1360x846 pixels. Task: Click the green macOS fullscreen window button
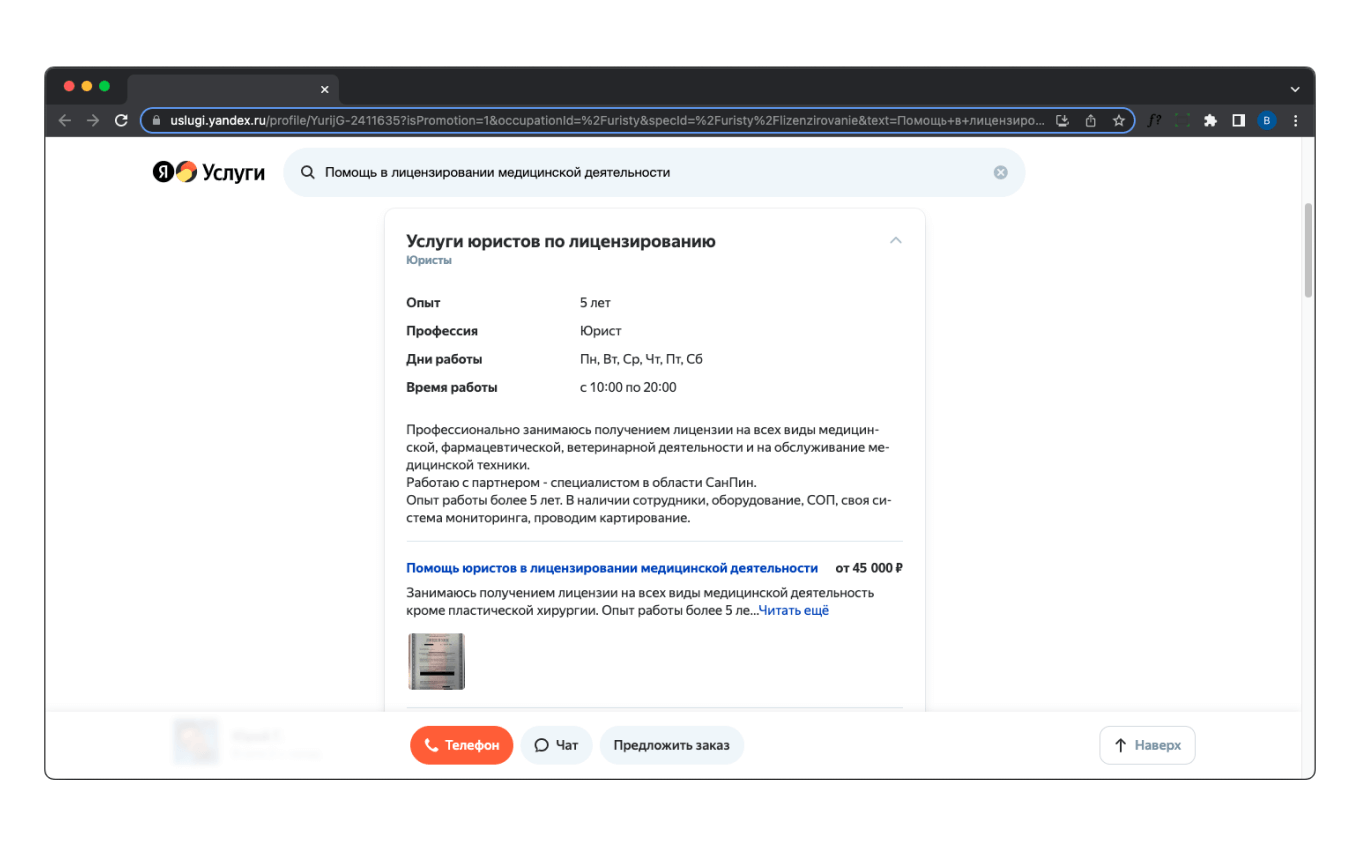(105, 87)
